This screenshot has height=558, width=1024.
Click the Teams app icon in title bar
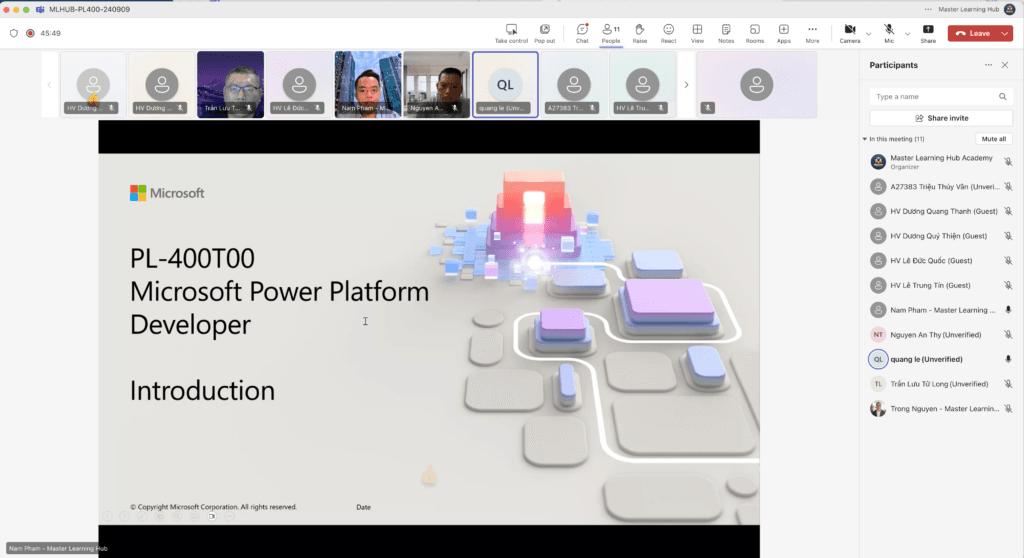(40, 9)
